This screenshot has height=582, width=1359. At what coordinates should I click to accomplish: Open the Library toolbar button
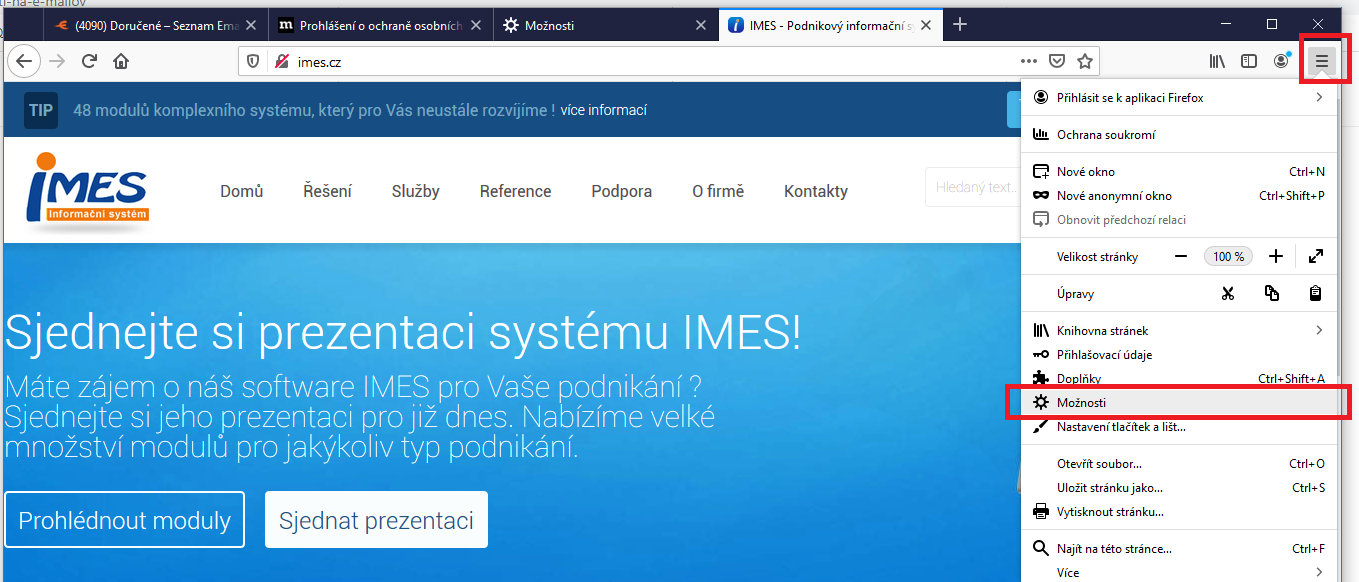pos(1217,61)
